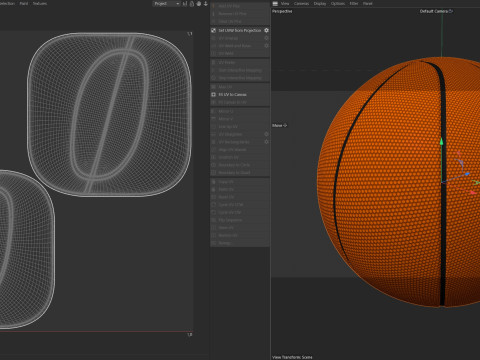The width and height of the screenshot is (480, 360).
Task: Open the viewport Filter menu
Action: 354,3
